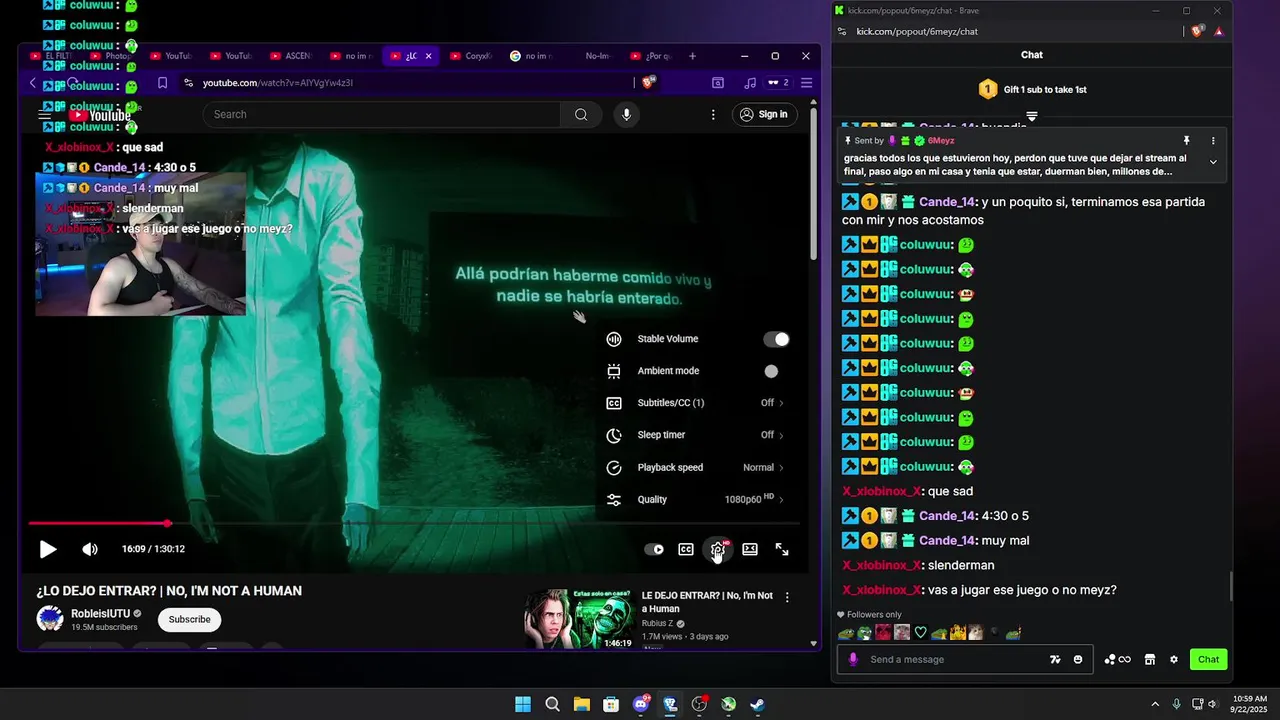Open Kick chat settings gear
Viewport: 1280px width, 720px height.
click(x=1174, y=659)
